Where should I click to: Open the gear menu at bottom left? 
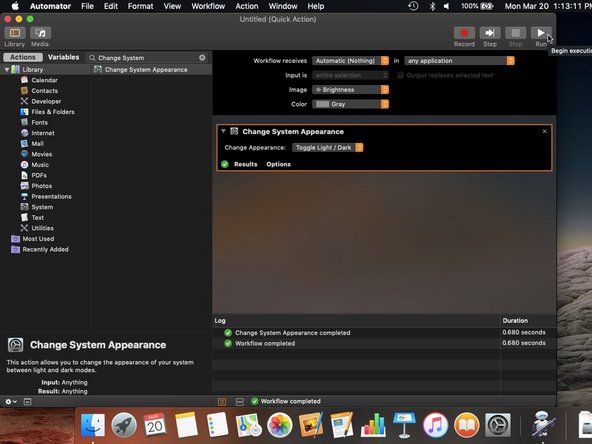[11, 401]
